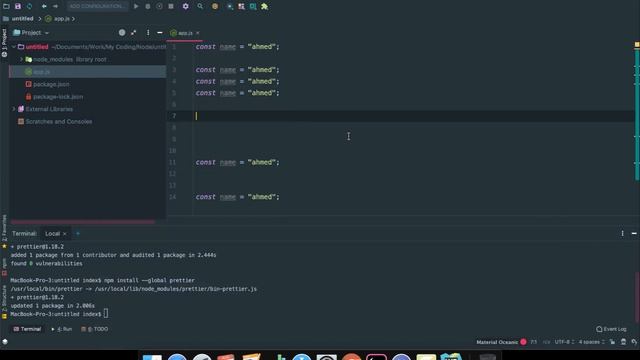Toggle the read-only lock status icon
This screenshot has width=640, height=360.
point(612,342)
